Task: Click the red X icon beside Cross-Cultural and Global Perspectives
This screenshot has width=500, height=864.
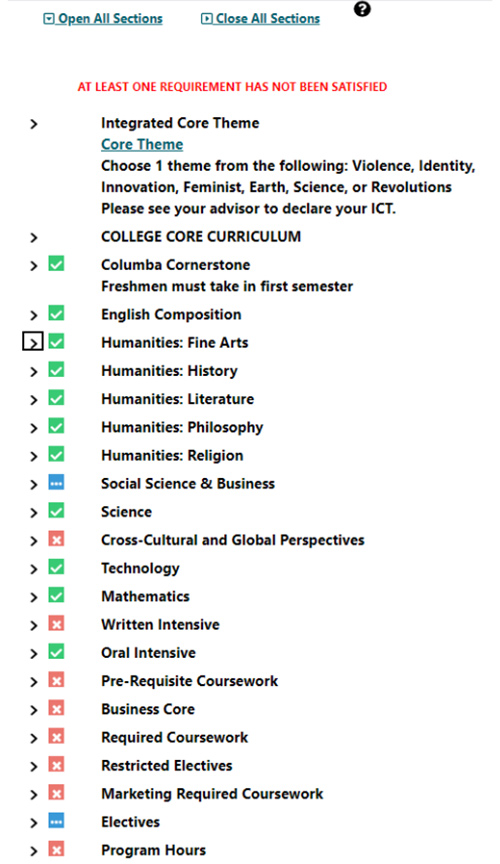Action: pyautogui.click(x=56, y=538)
